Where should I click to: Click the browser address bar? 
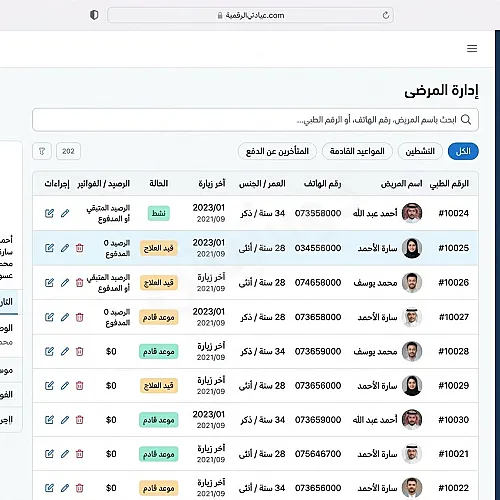point(250,15)
